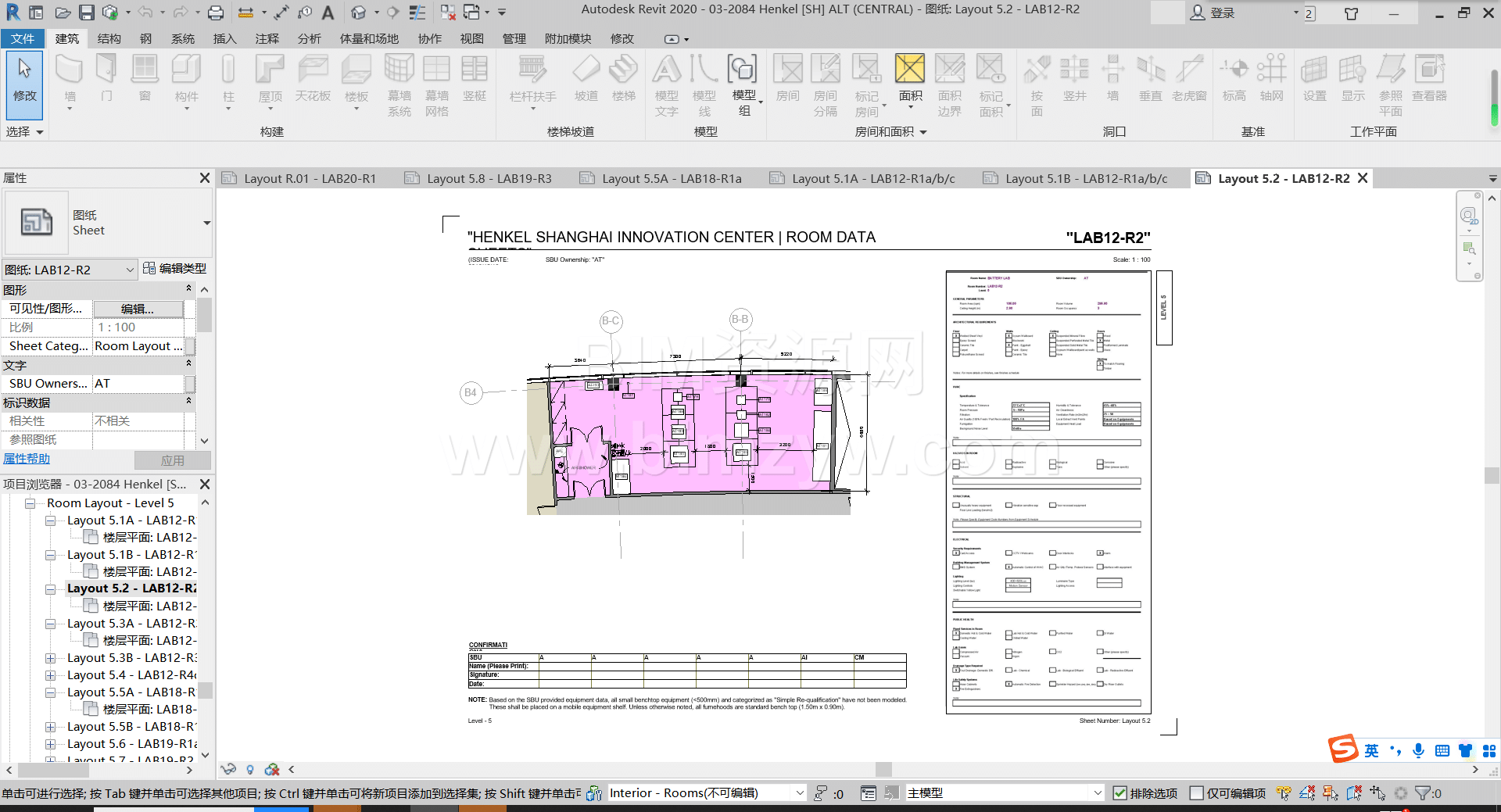
Task: Click the Close Inactive Views icon
Action: pos(448,13)
